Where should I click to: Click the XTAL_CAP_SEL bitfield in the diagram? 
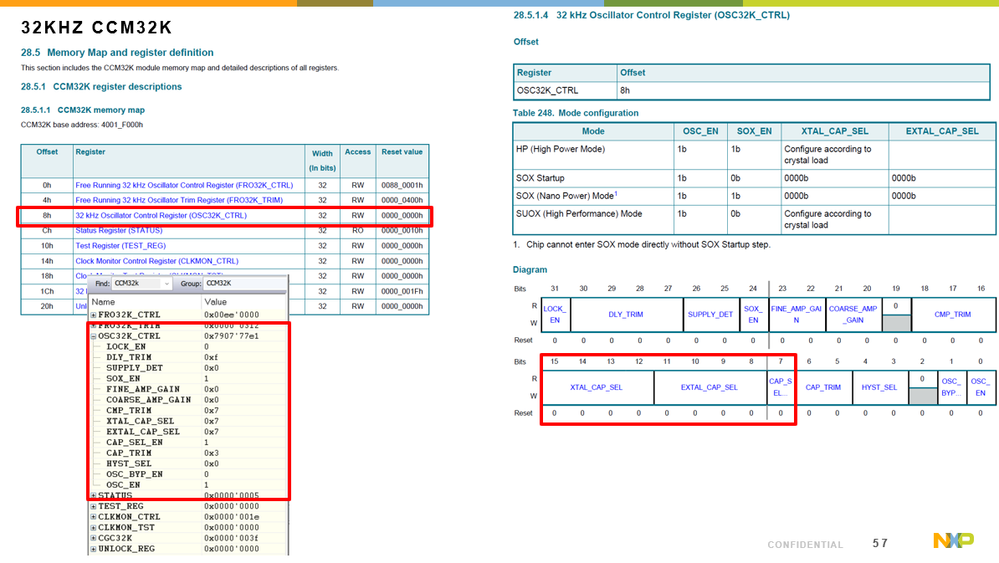pos(597,387)
